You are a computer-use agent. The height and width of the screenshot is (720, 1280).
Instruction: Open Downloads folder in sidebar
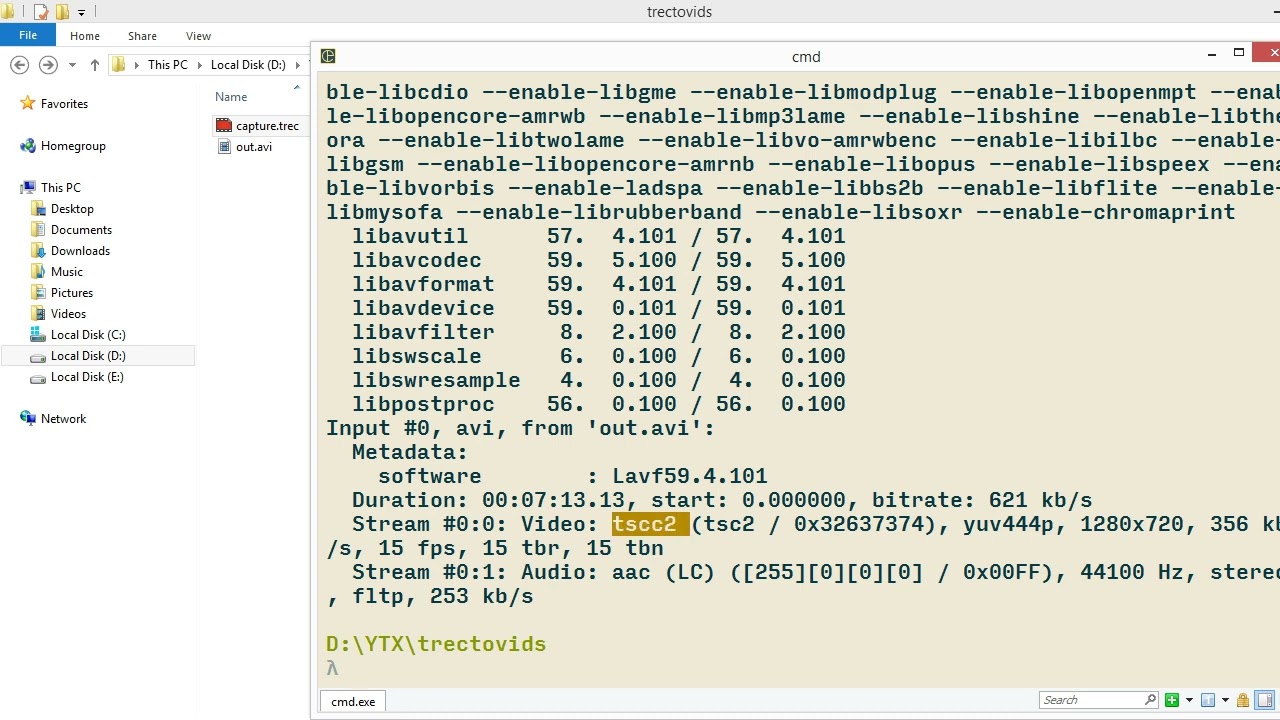(80, 251)
